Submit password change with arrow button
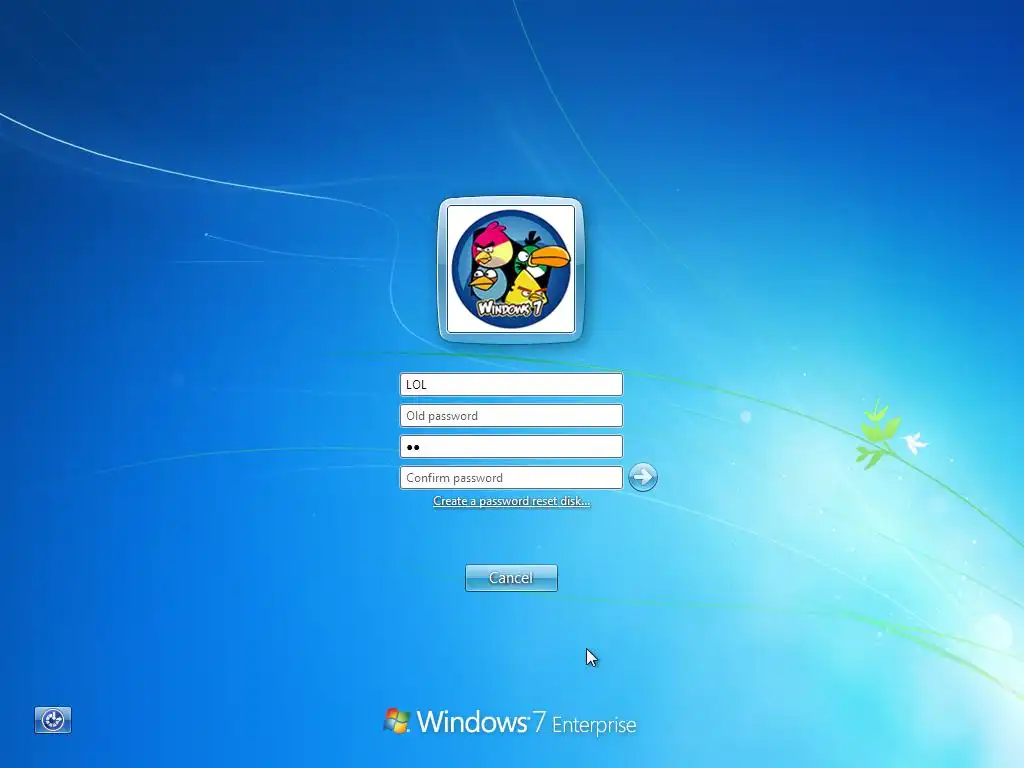 (x=643, y=477)
